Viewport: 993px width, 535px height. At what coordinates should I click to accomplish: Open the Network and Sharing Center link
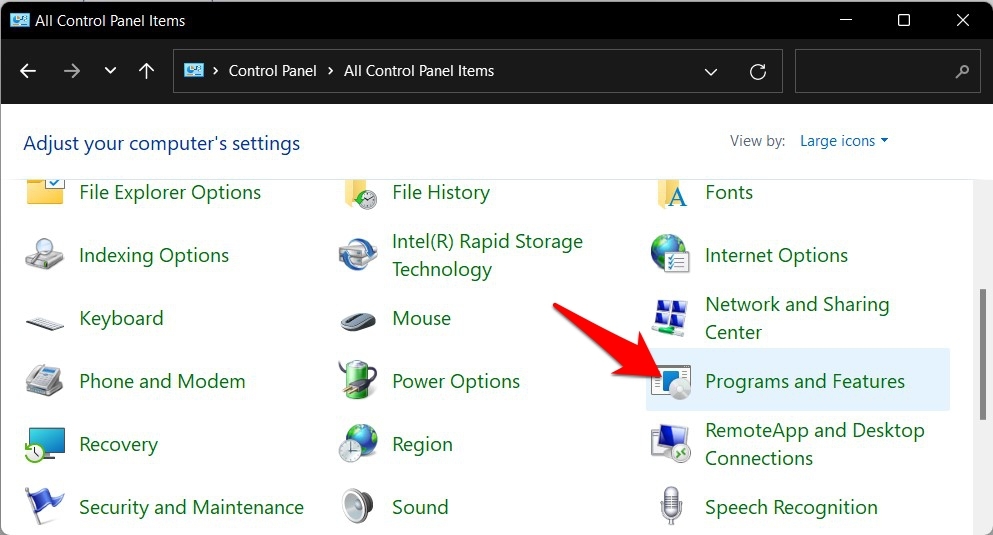click(x=796, y=318)
